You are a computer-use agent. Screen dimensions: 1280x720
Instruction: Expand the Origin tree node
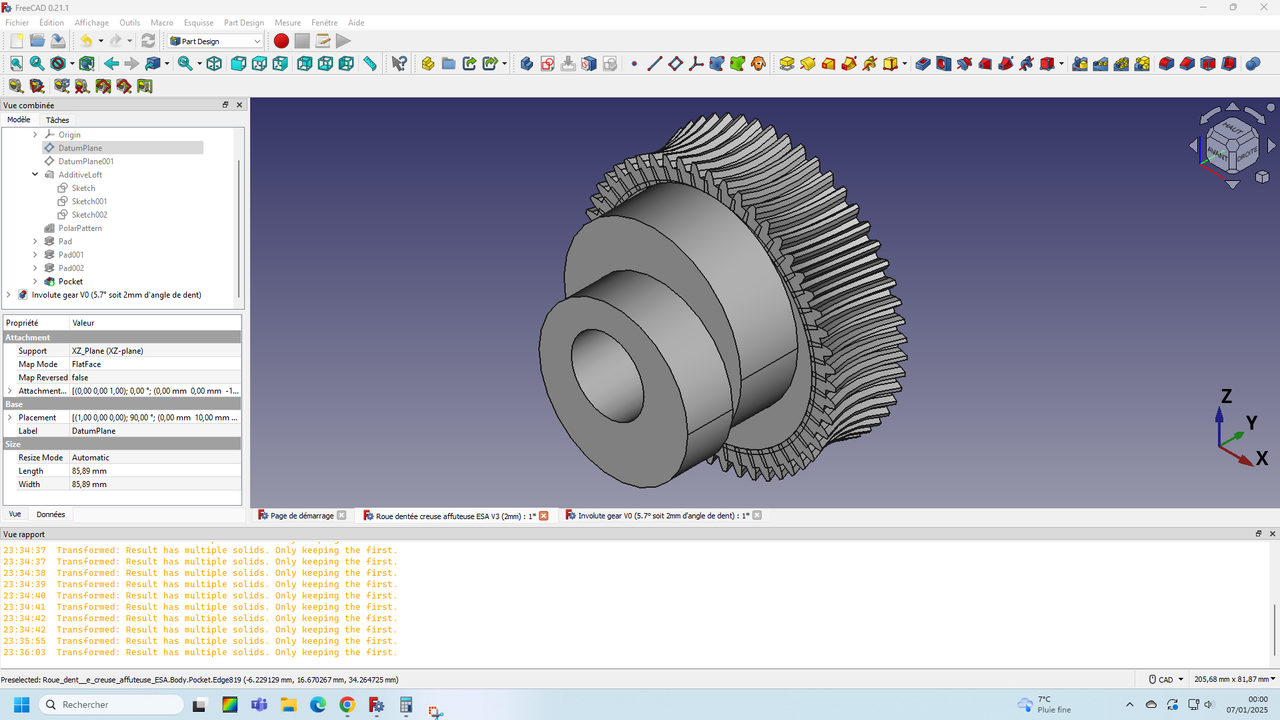click(x=35, y=134)
